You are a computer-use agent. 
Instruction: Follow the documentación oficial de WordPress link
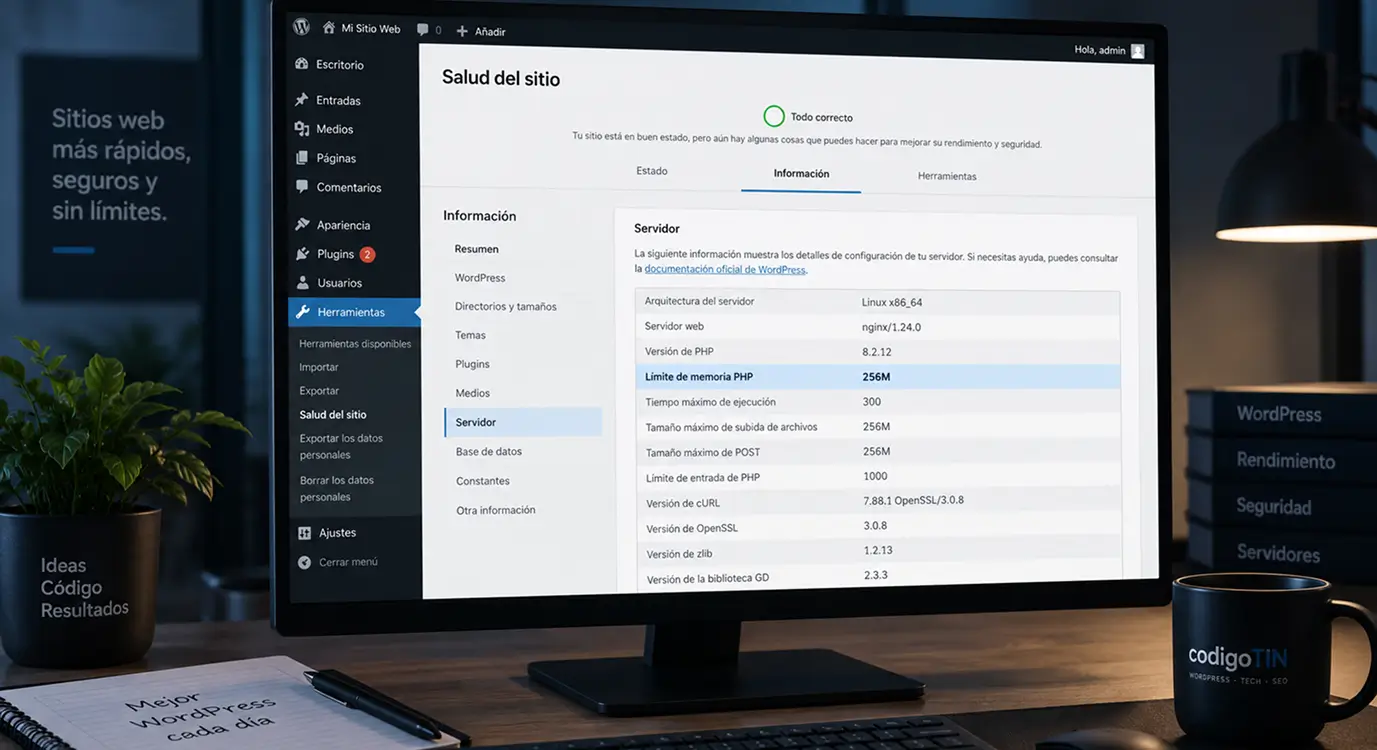725,269
